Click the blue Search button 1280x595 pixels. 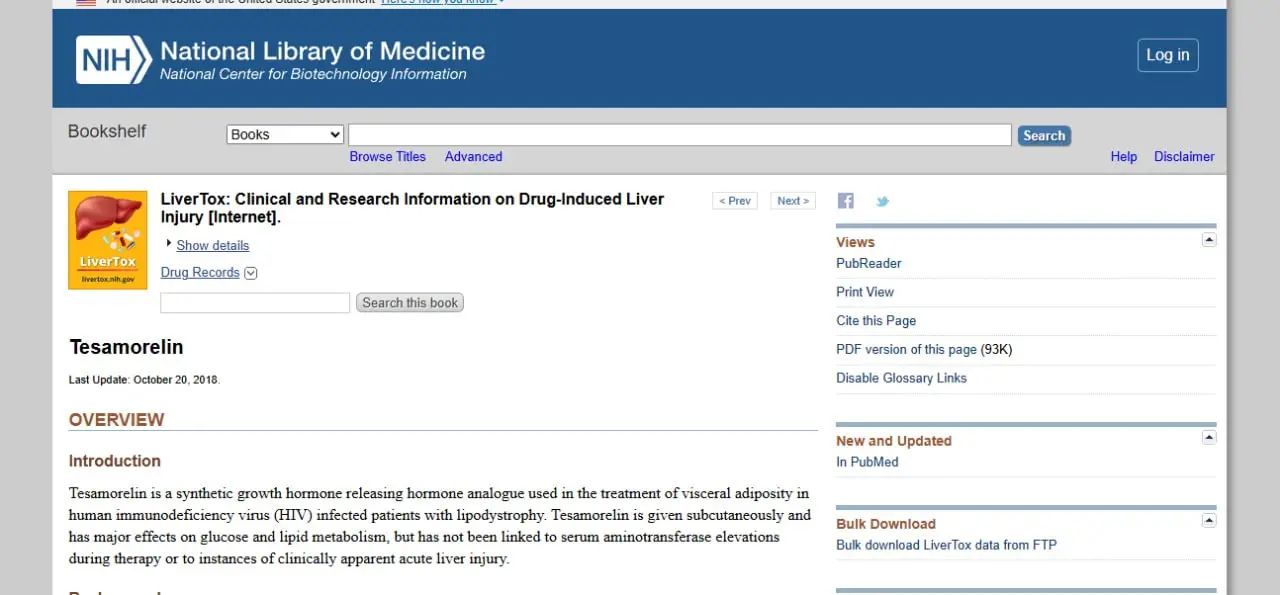tap(1044, 136)
